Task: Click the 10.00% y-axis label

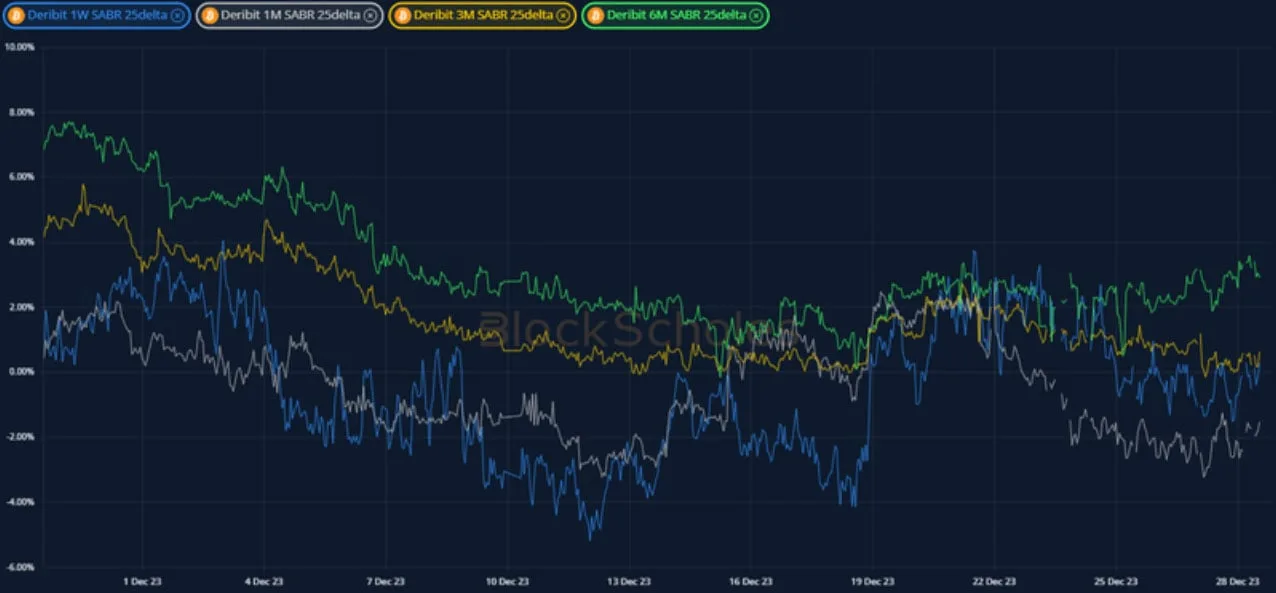Action: click(x=19, y=47)
